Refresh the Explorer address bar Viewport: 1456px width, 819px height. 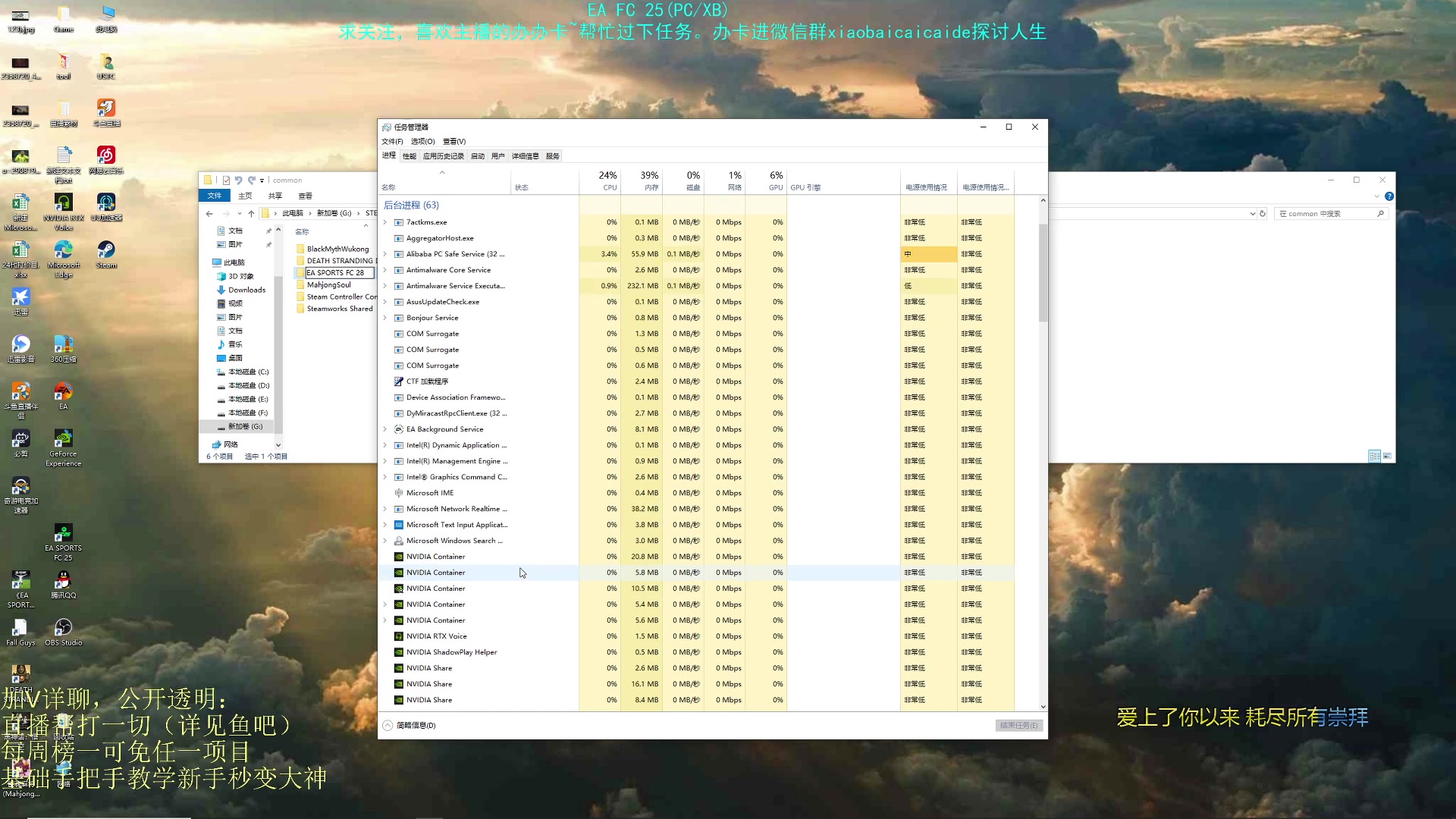pyautogui.click(x=1263, y=214)
